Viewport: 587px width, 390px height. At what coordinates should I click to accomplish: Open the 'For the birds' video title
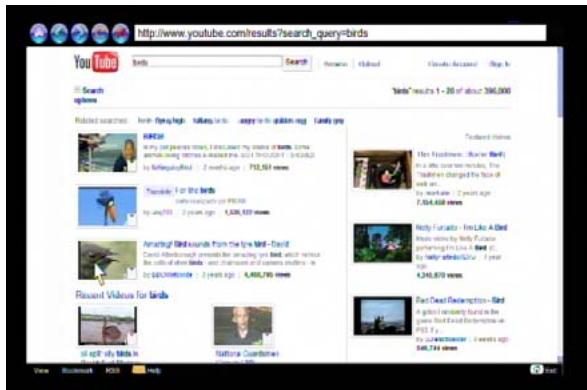tap(195, 191)
